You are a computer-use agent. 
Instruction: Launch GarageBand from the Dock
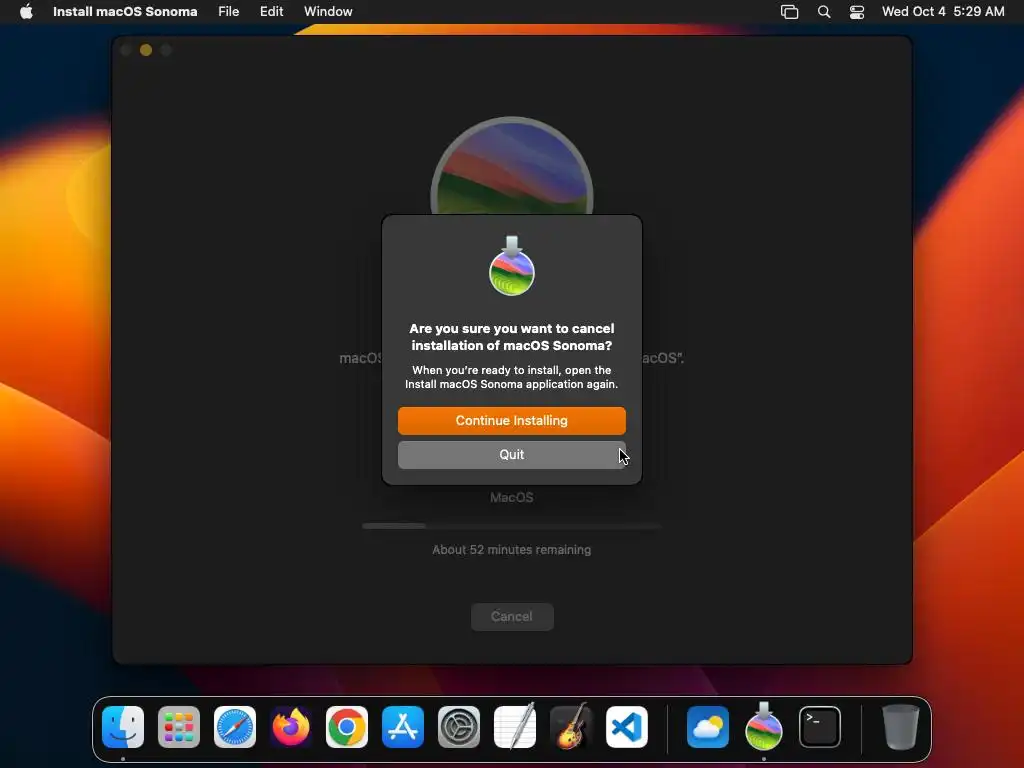571,727
